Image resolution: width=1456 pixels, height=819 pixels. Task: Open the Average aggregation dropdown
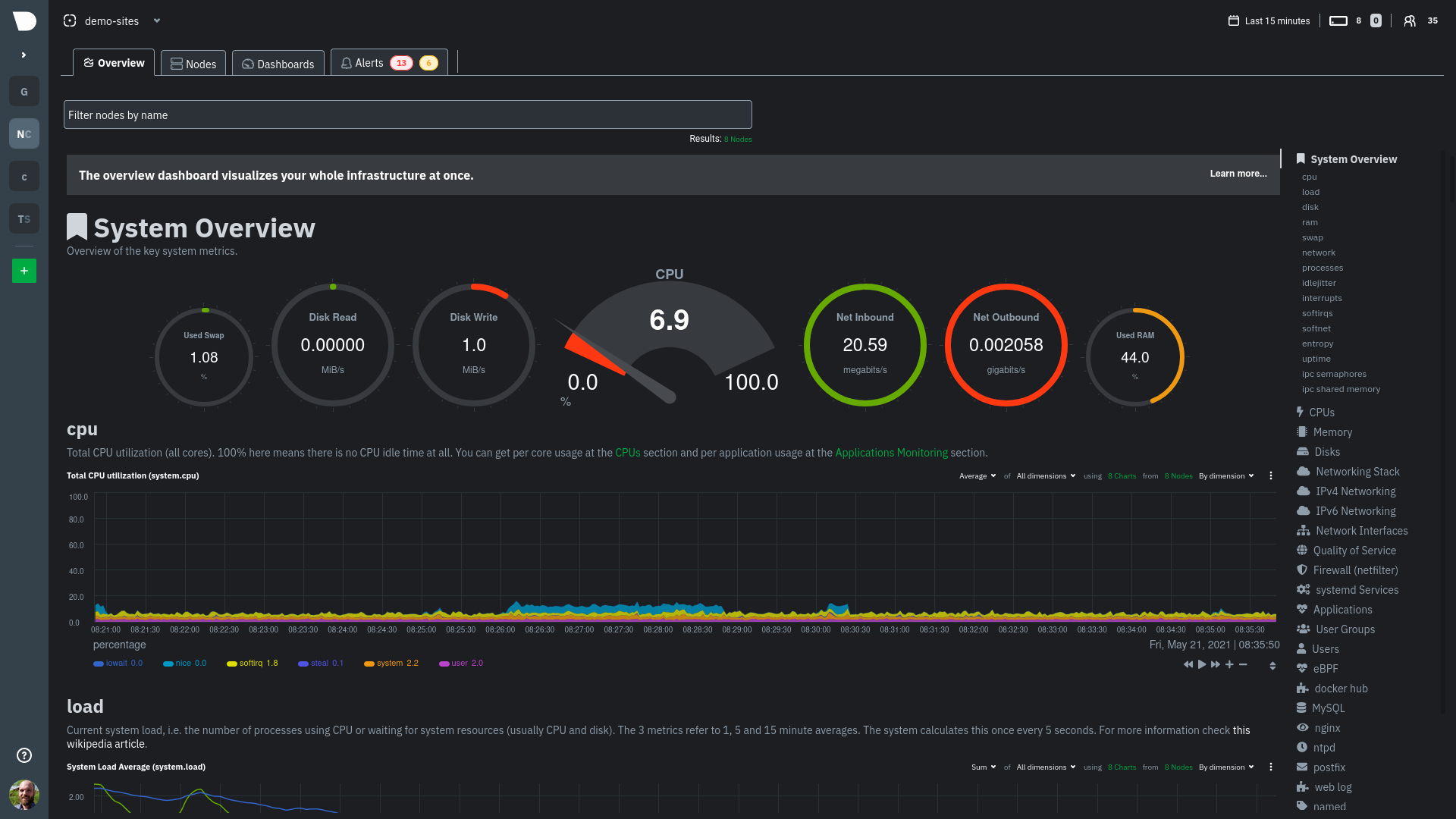coord(977,476)
